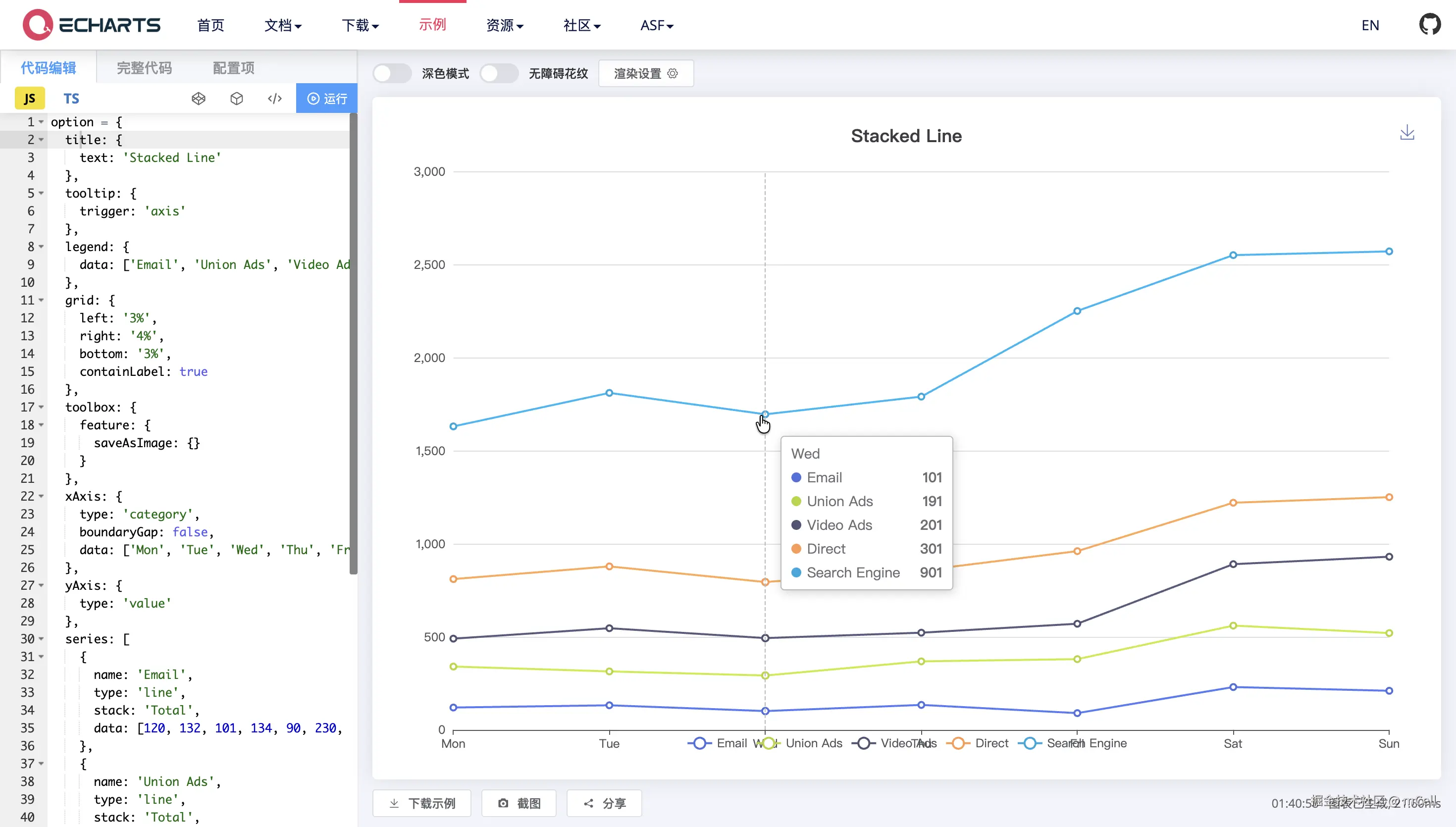Expand the 文档 dropdown menu
Image resolution: width=1456 pixels, height=827 pixels.
(x=282, y=26)
